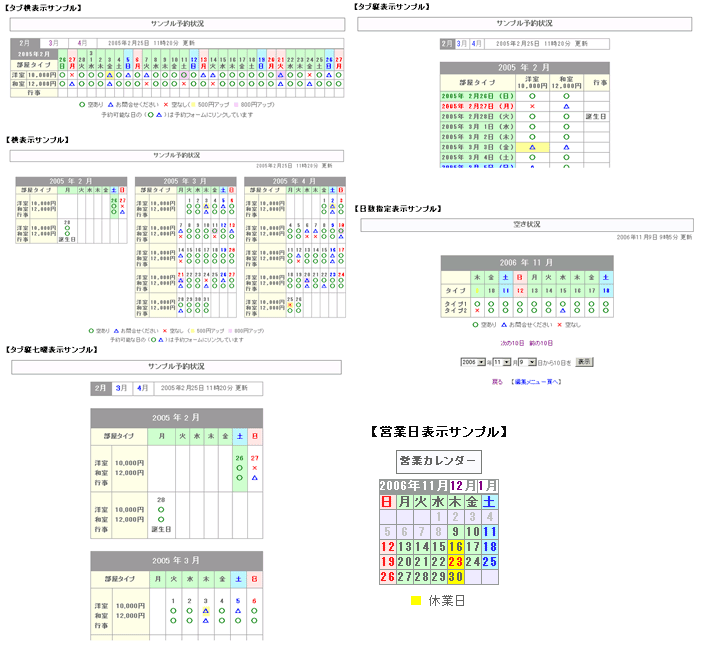This screenshot has height=649, width=701.
Task: Click the blue 25 Saturday in 営業カレンダー
Action: click(x=490, y=562)
